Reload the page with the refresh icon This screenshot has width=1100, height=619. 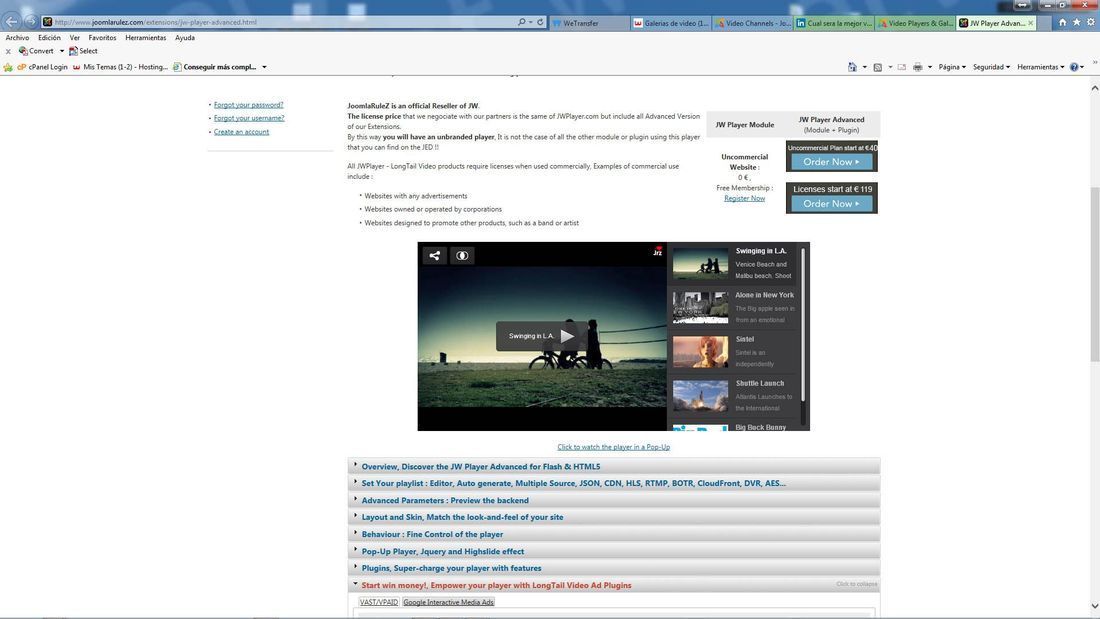(x=540, y=22)
